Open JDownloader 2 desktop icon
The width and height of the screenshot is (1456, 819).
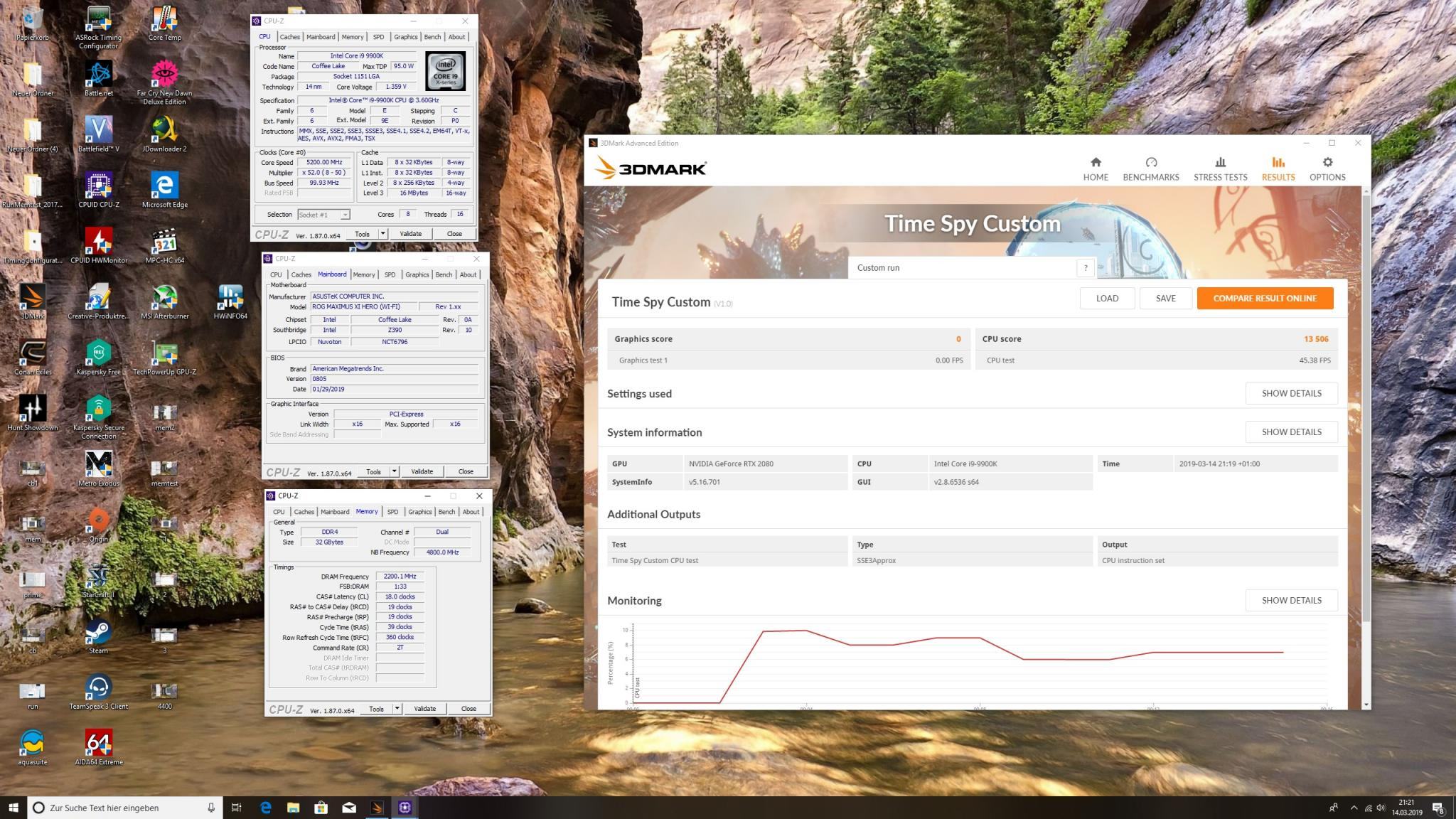tap(164, 134)
